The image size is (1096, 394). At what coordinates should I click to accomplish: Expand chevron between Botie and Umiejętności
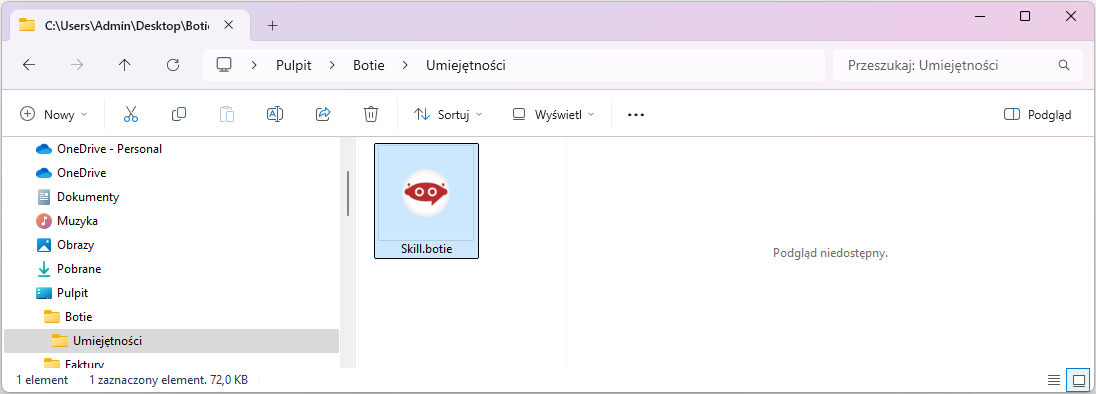pos(405,65)
